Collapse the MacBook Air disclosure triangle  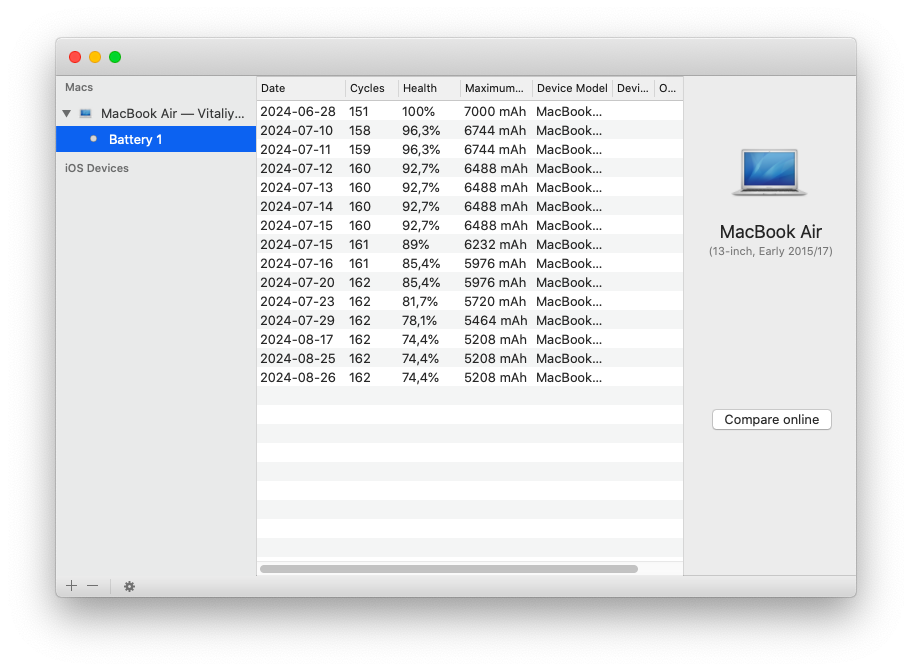(67, 113)
